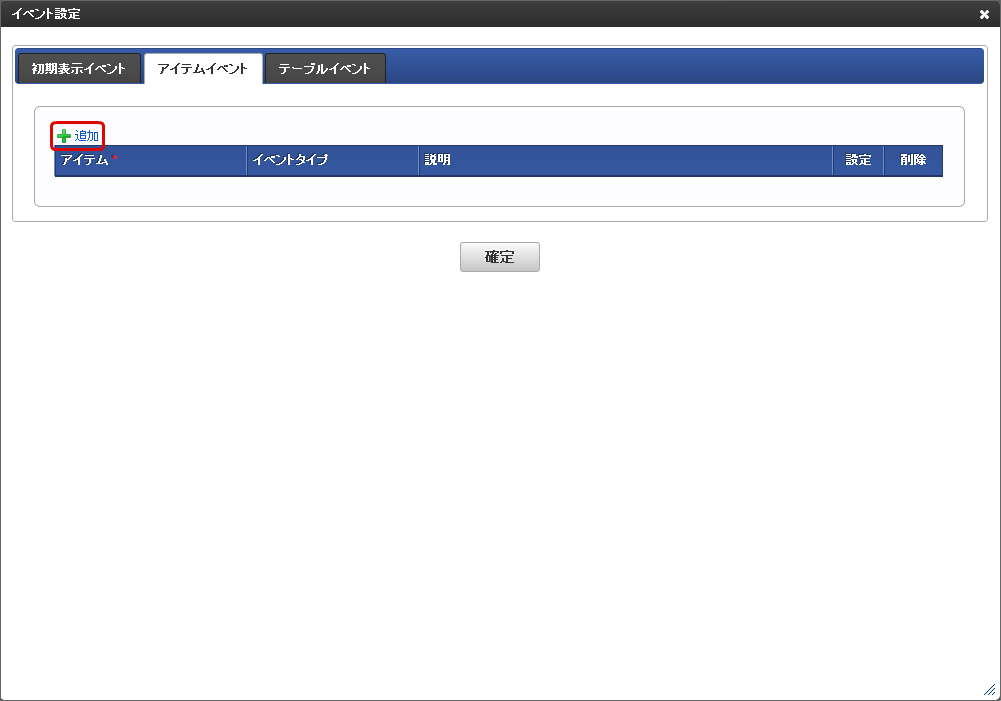This screenshot has width=1001, height=701.
Task: Click the イベントタイプ column header
Action: pos(333,160)
